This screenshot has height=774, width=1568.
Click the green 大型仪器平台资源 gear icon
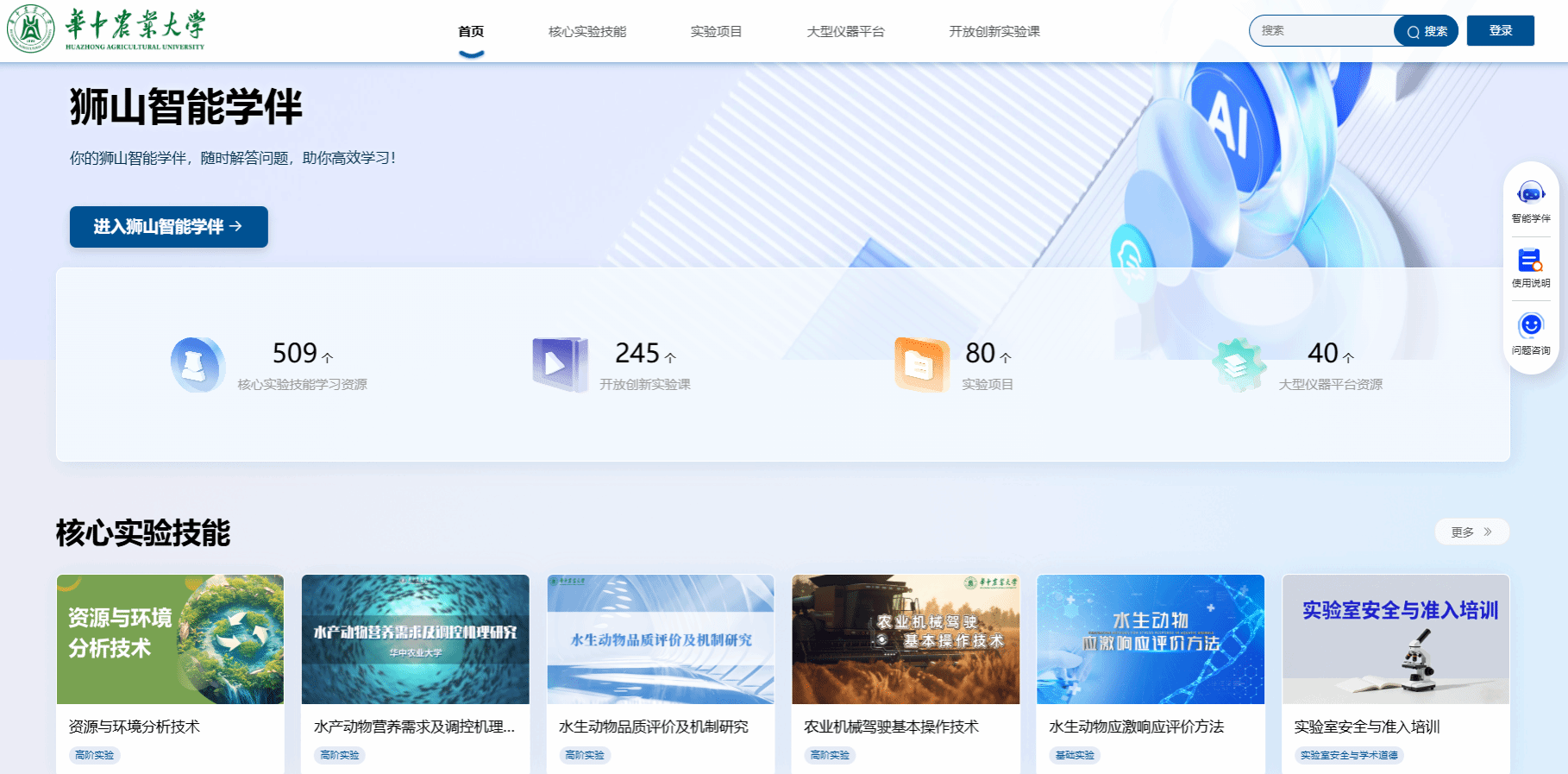coord(1238,365)
